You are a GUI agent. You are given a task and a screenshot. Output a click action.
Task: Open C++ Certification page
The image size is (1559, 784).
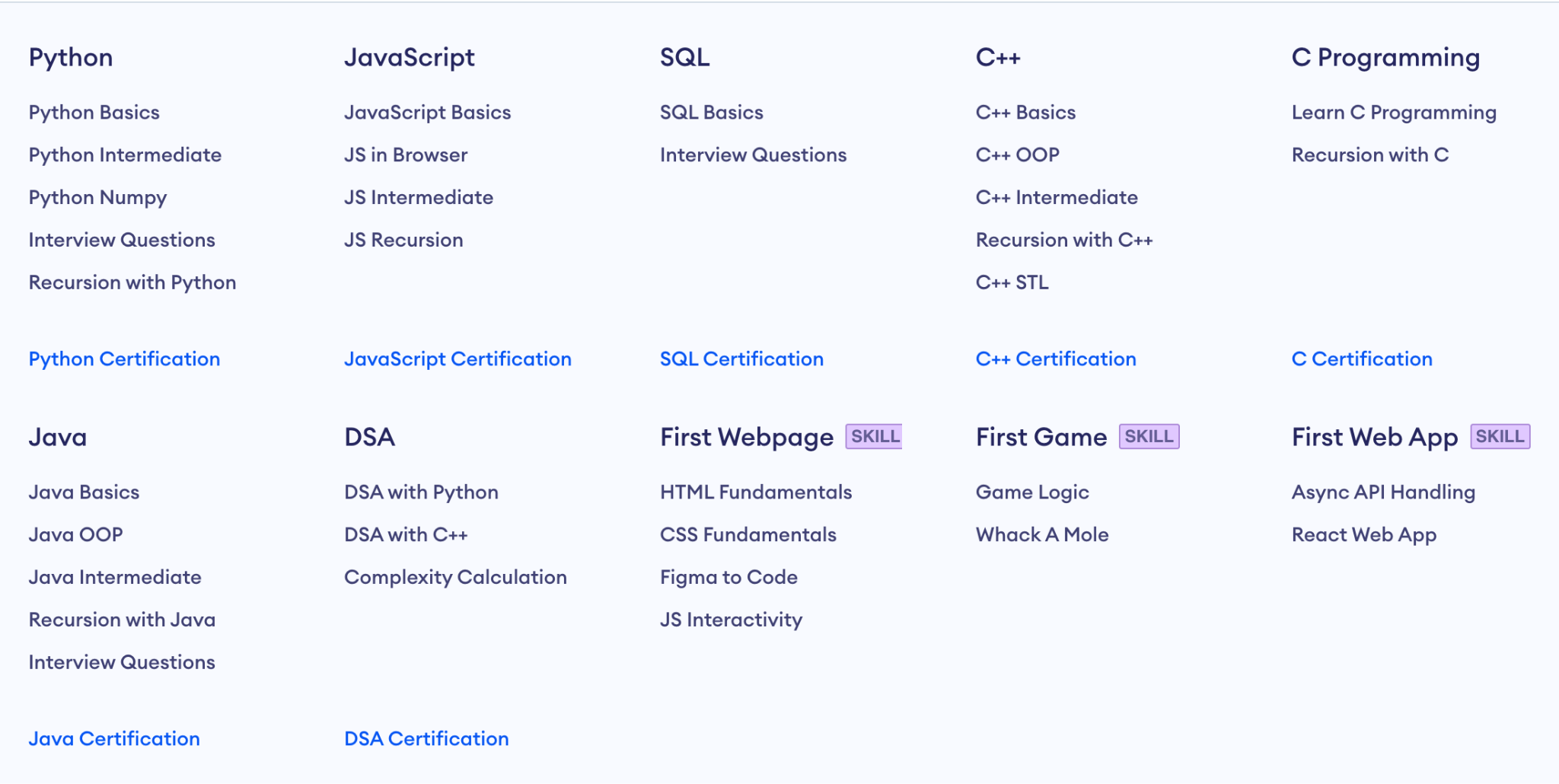click(1056, 359)
